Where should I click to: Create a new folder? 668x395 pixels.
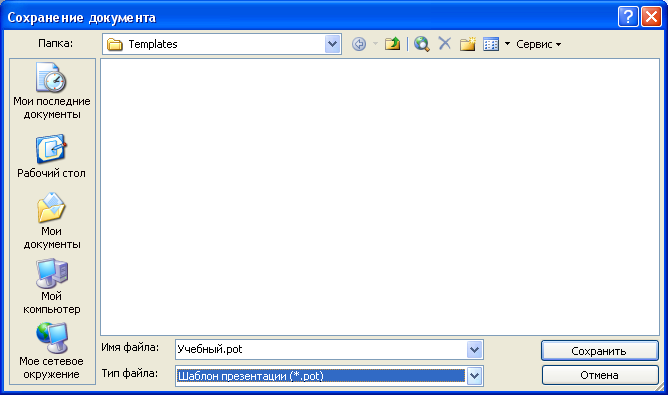[467, 44]
